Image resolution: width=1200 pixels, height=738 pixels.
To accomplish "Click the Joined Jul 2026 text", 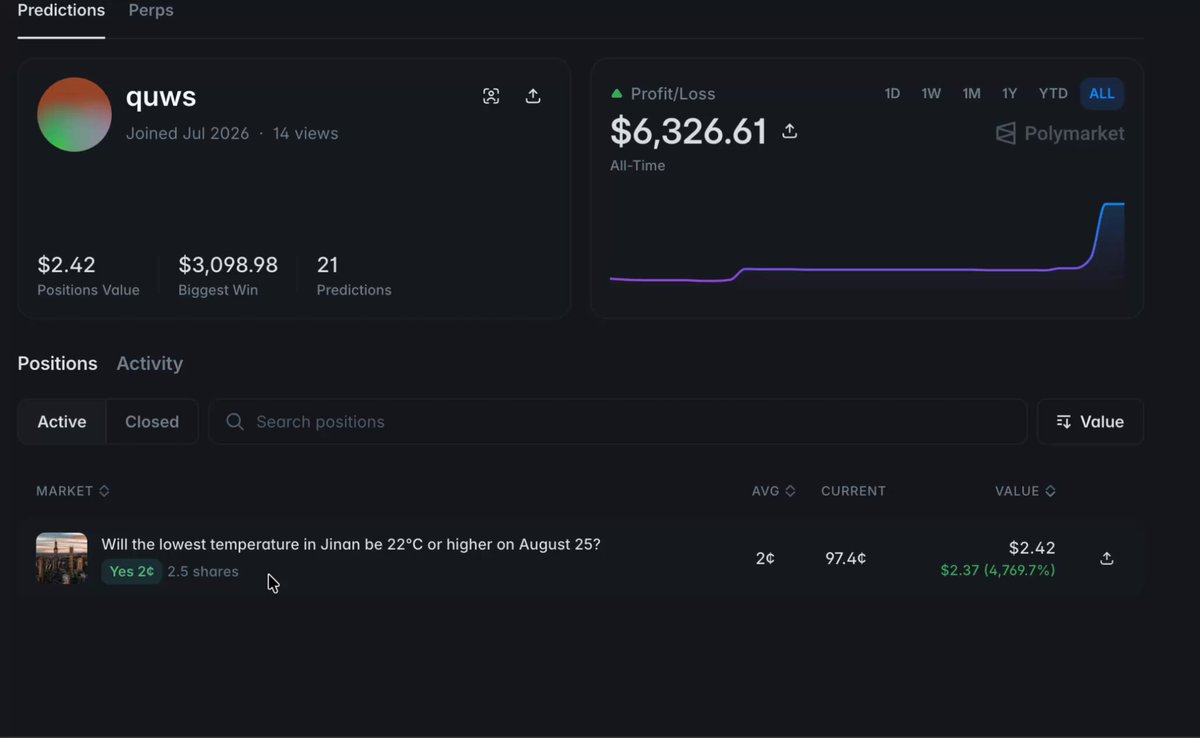I will [x=188, y=134].
